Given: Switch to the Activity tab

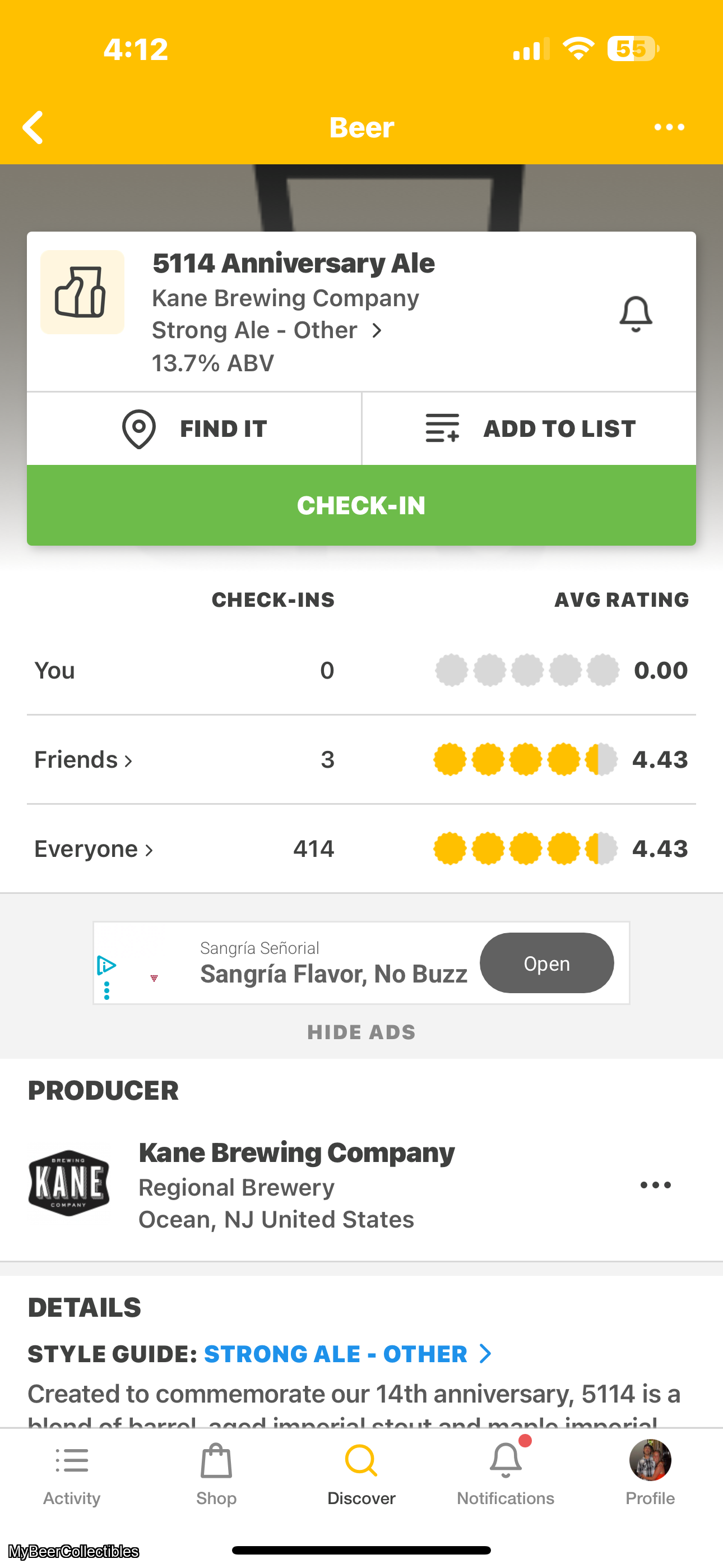Looking at the screenshot, I should pos(72,1473).
